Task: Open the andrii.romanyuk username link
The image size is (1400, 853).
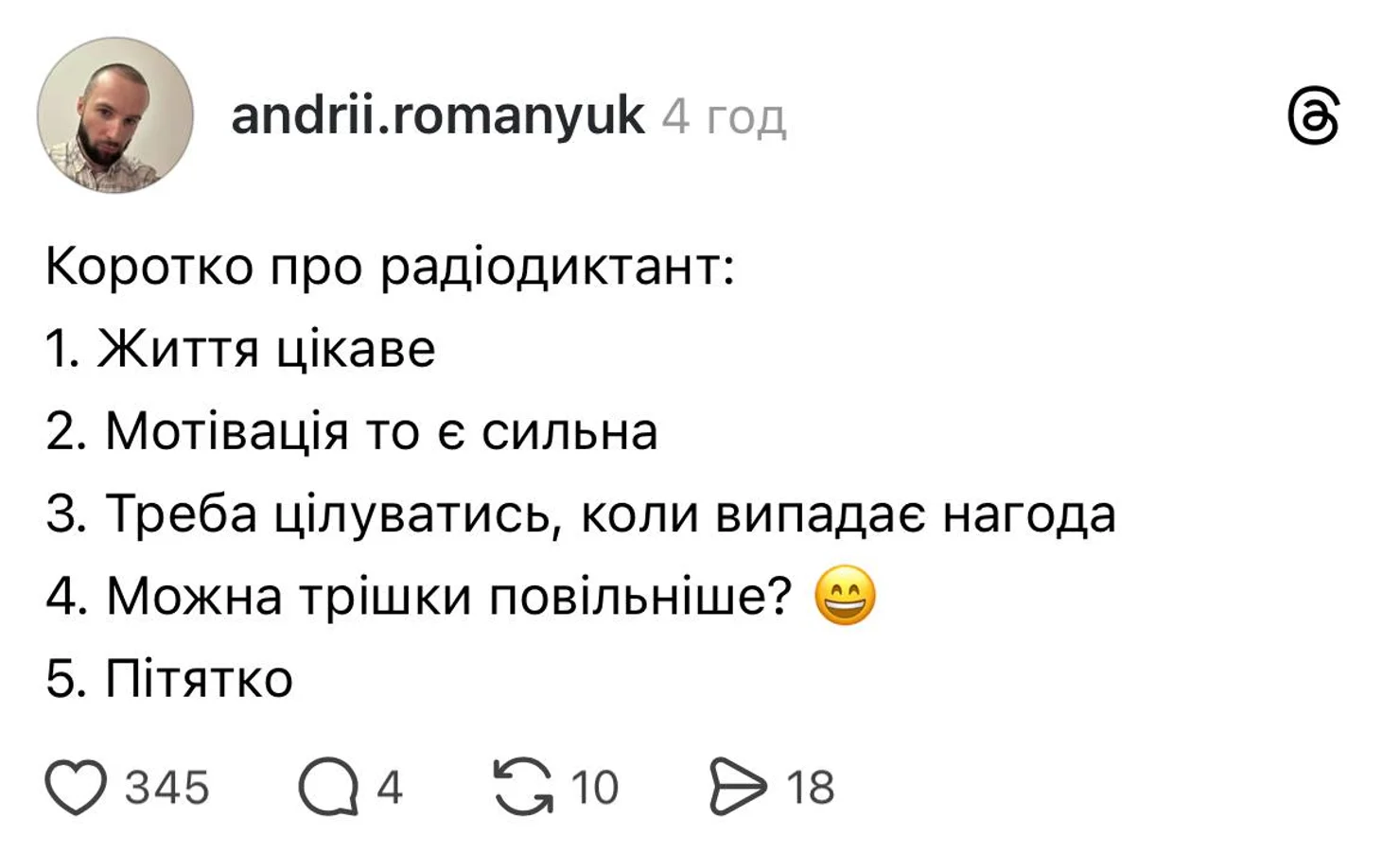Action: pyautogui.click(x=437, y=116)
